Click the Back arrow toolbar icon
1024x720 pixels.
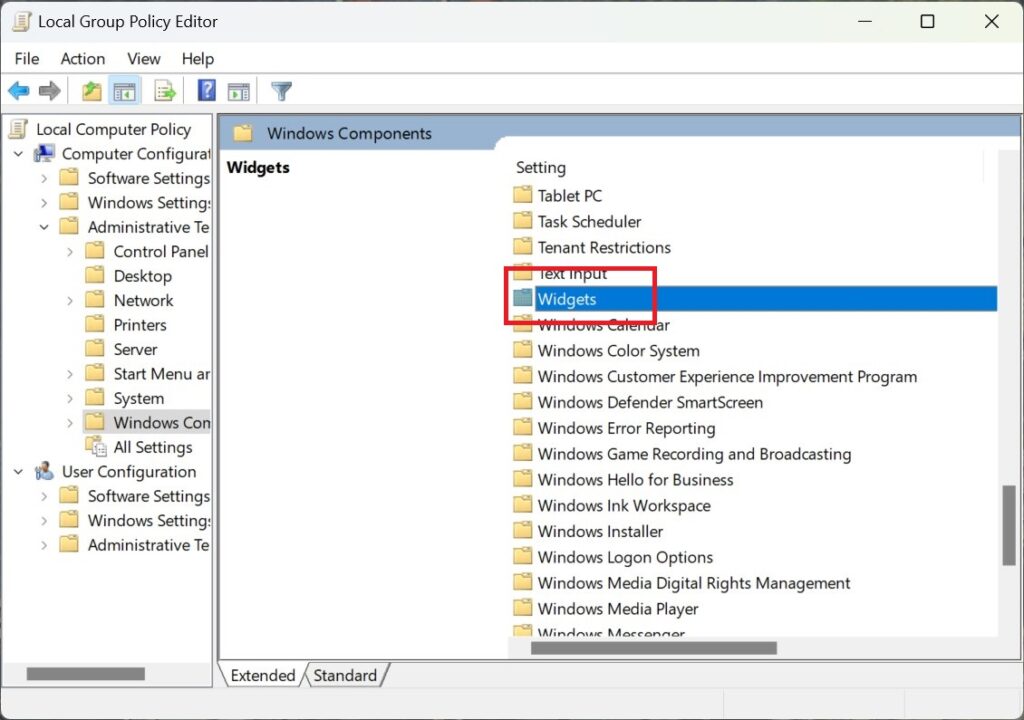coord(19,91)
